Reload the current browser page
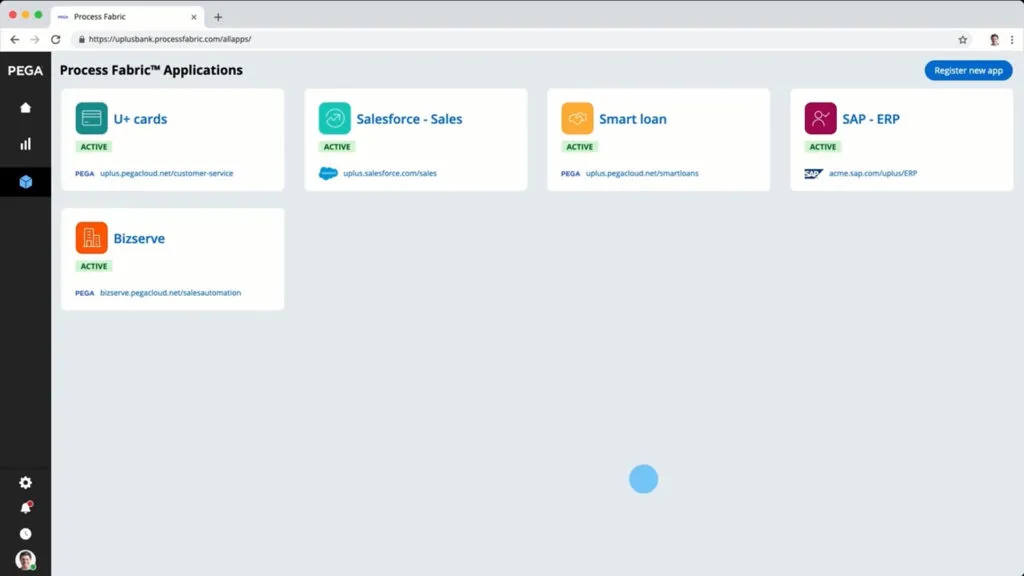The width and height of the screenshot is (1024, 576). 56,39
